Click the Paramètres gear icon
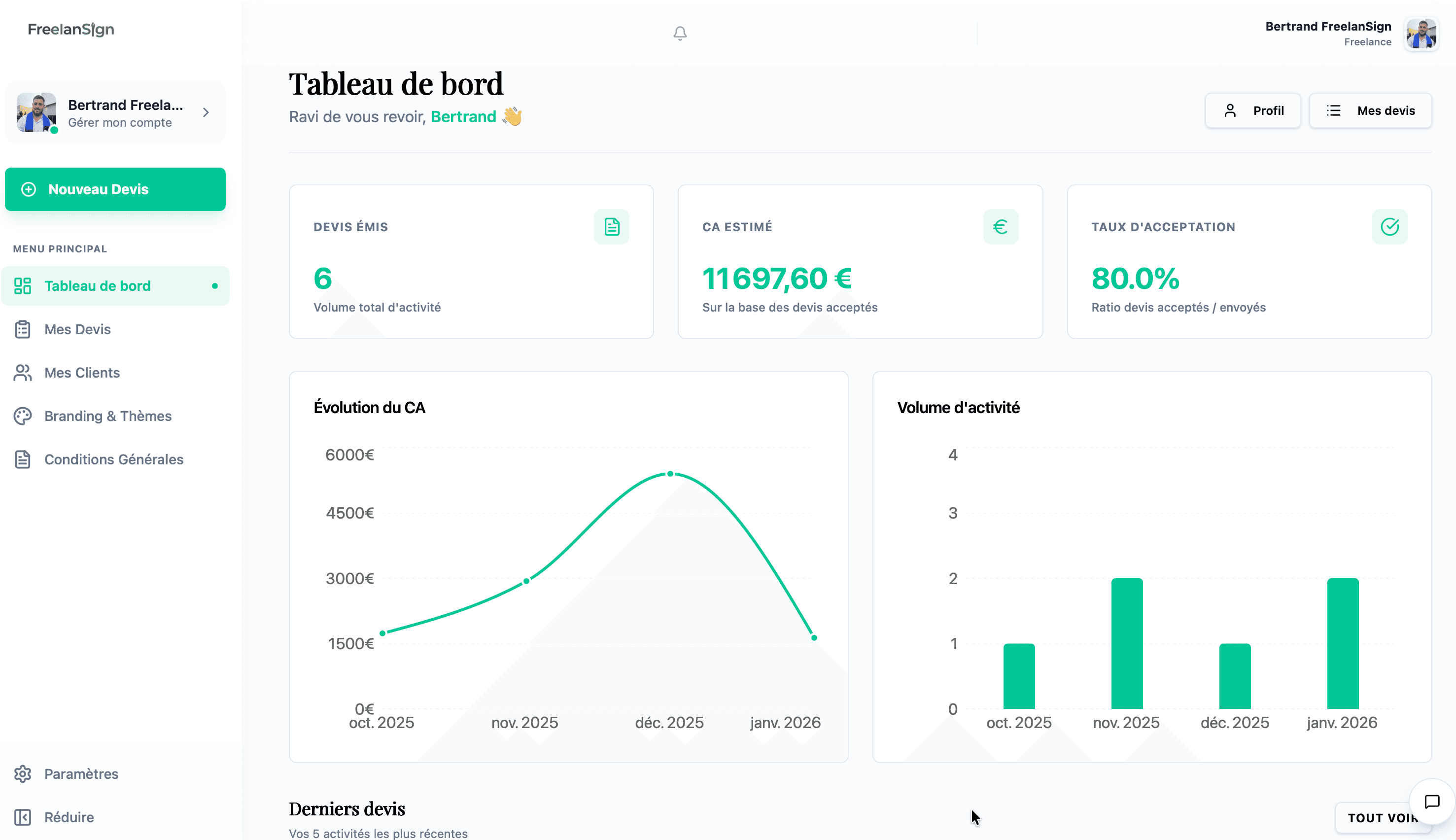 [x=23, y=773]
